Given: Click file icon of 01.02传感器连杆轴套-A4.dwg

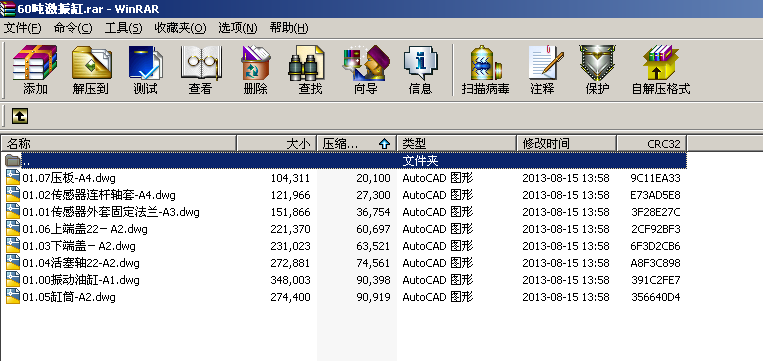Looking at the screenshot, I should pos(13,195).
